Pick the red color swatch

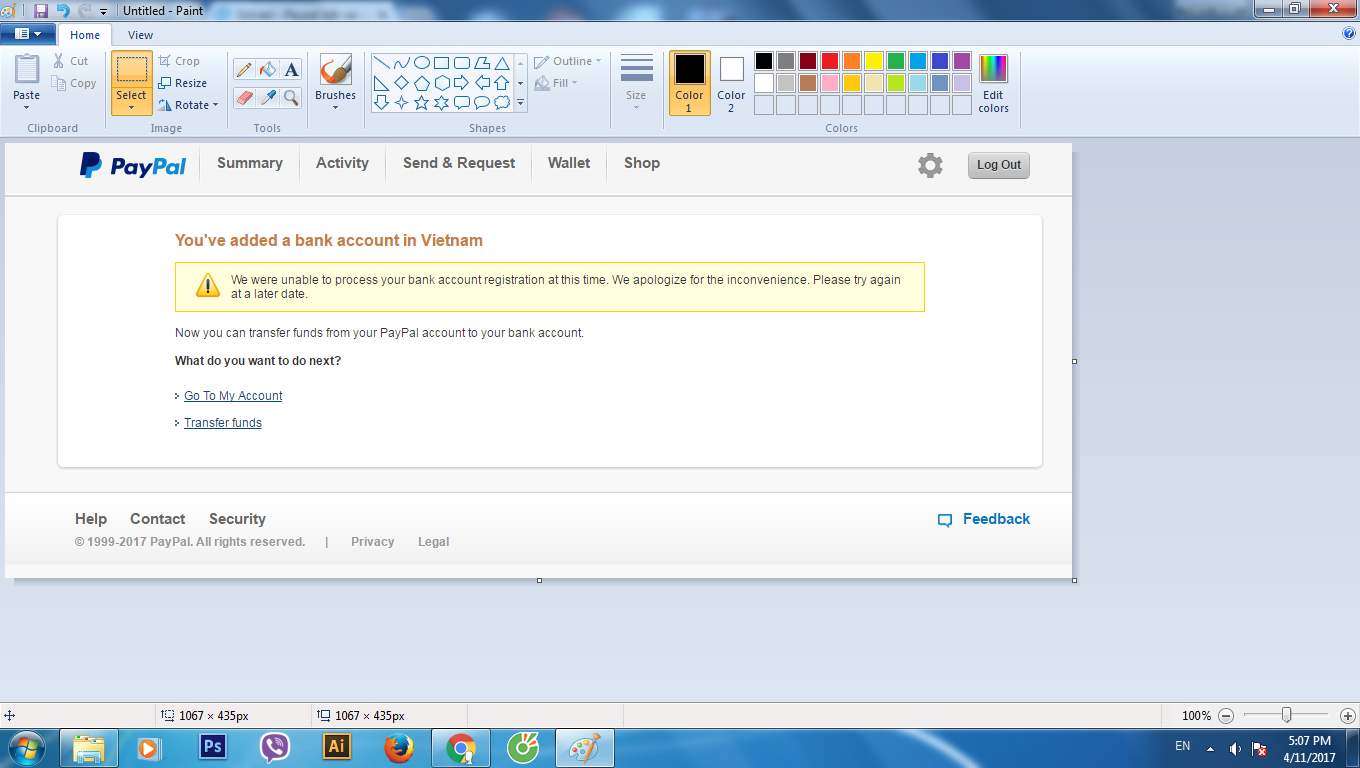(829, 61)
